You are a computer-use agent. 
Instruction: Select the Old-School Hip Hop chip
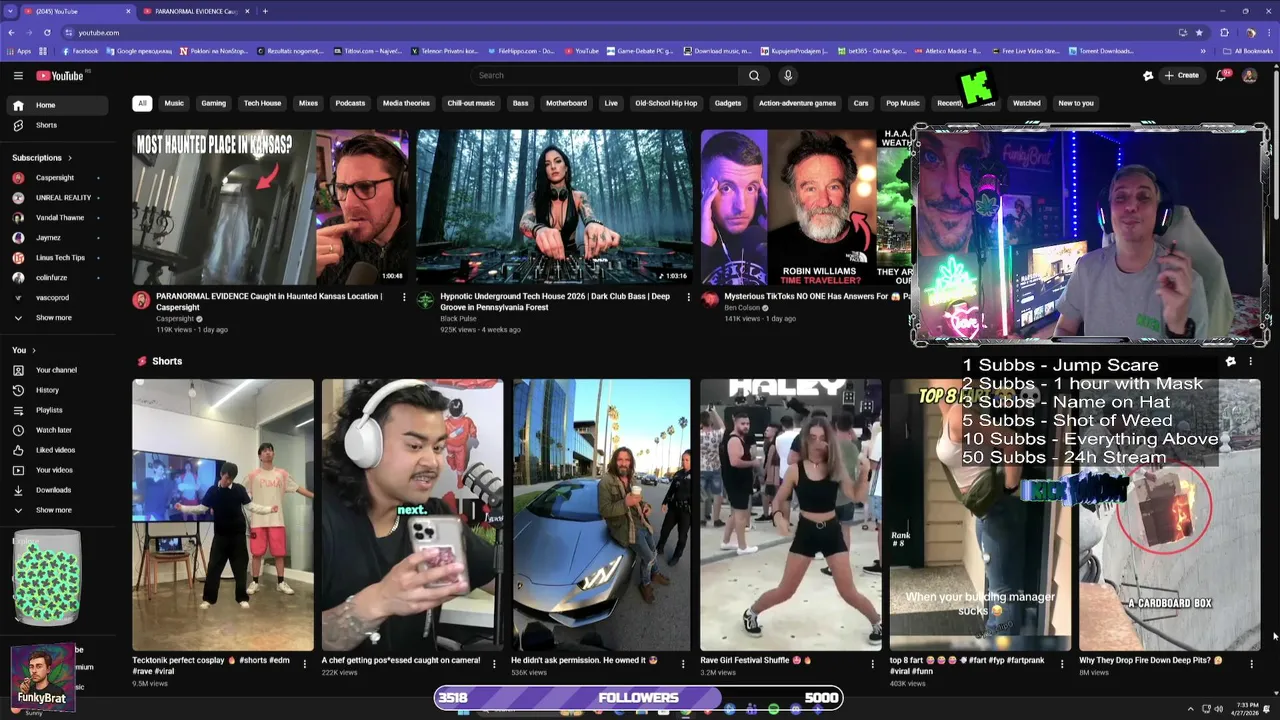pos(666,103)
